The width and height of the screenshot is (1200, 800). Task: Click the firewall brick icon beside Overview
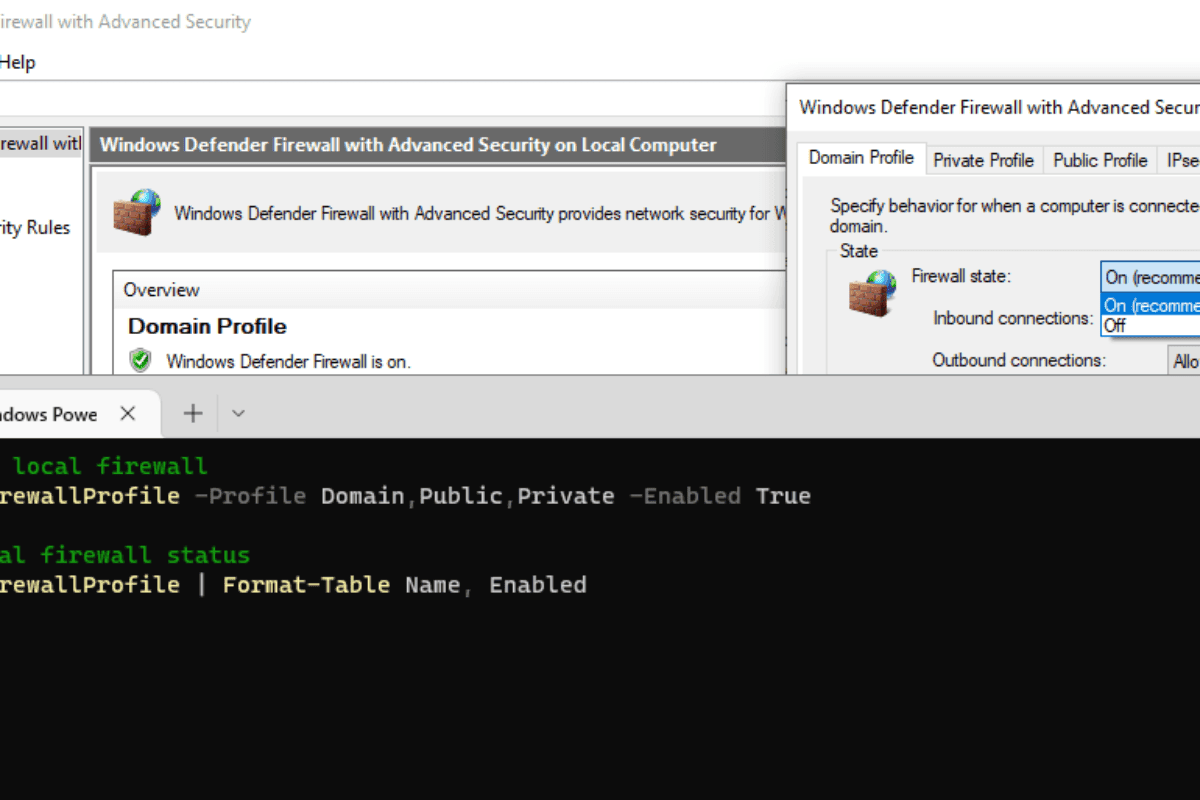[x=137, y=212]
